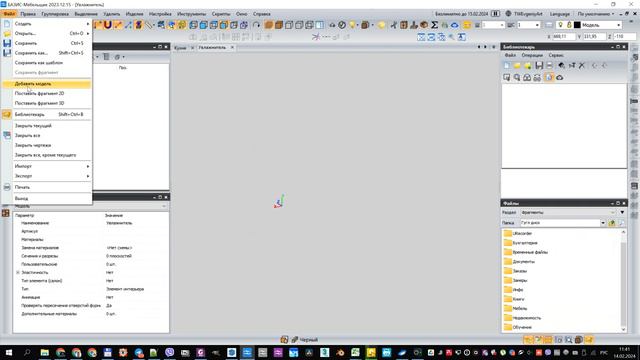
Task: Click the save diskette icon in Библиотекарь
Action: (539, 65)
